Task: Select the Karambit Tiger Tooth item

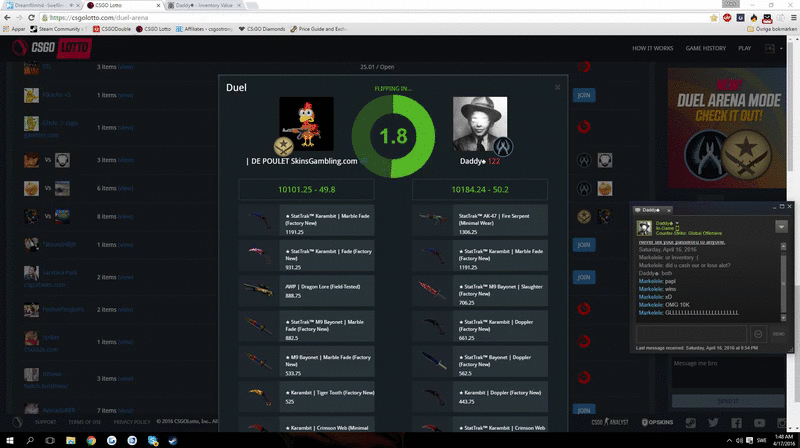Action: [306, 397]
